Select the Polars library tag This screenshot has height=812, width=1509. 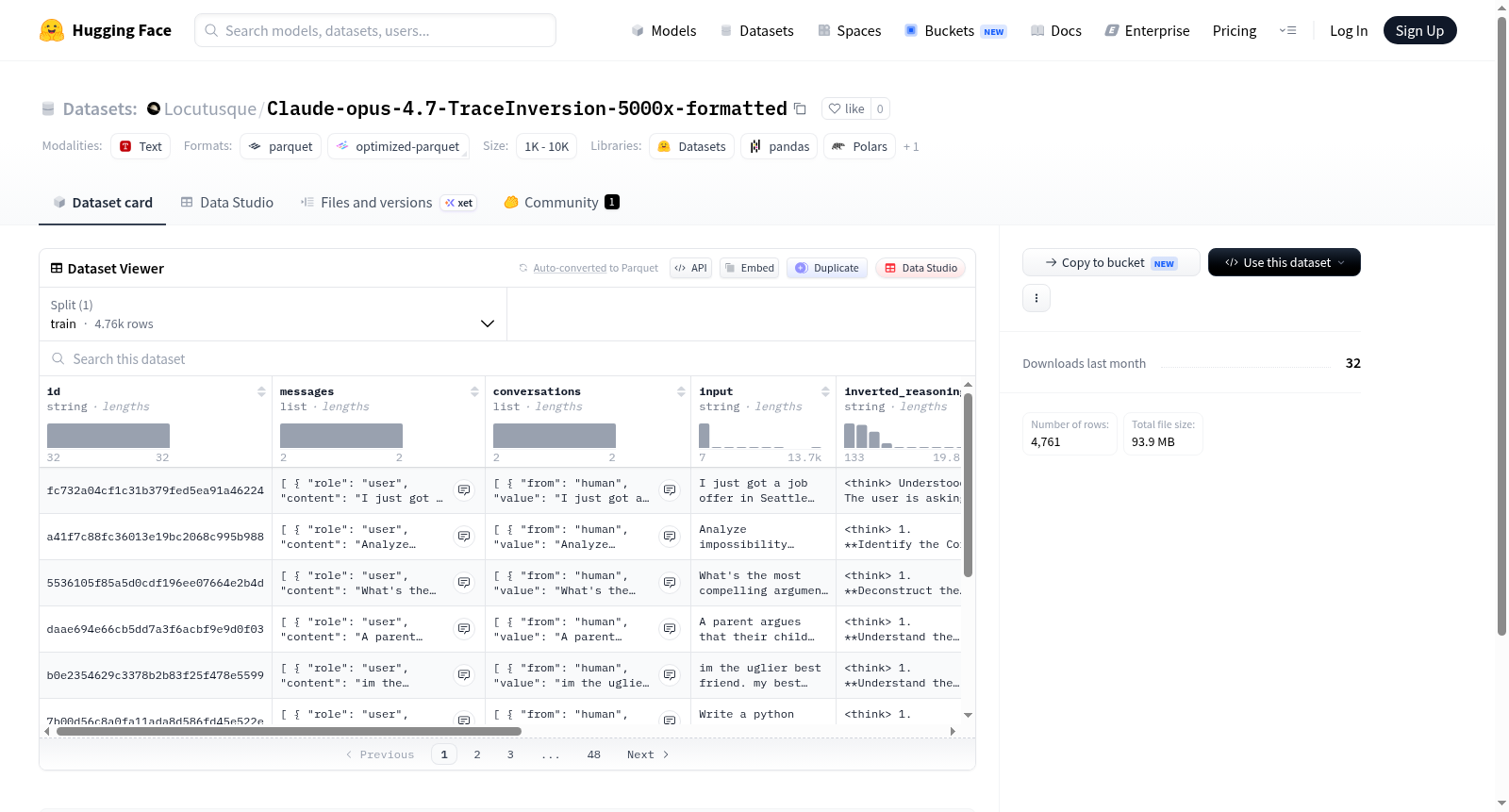(859, 146)
